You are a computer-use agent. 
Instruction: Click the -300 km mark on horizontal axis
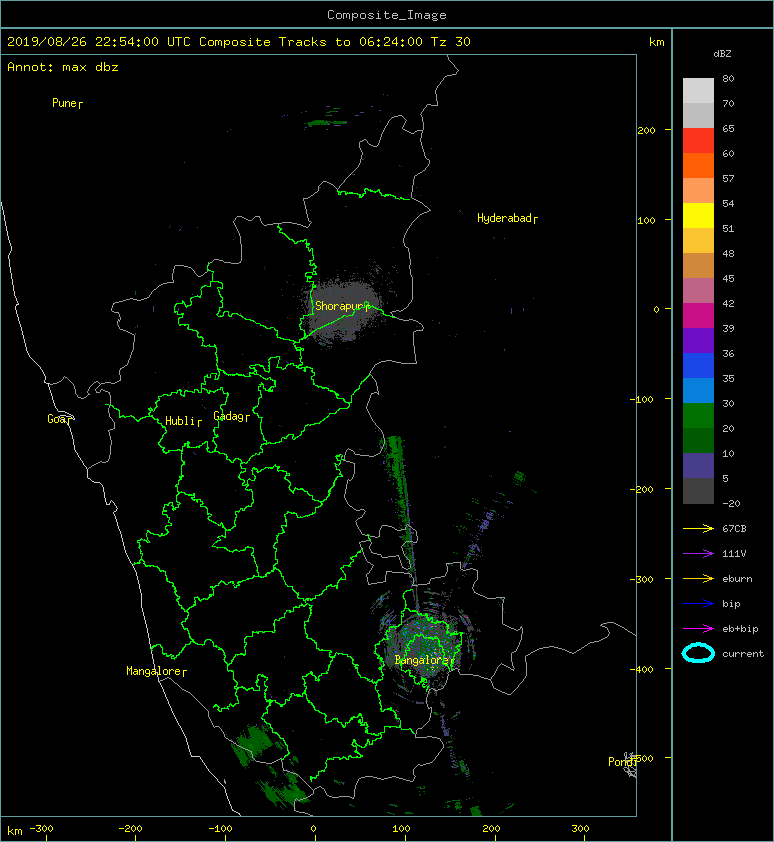point(41,829)
